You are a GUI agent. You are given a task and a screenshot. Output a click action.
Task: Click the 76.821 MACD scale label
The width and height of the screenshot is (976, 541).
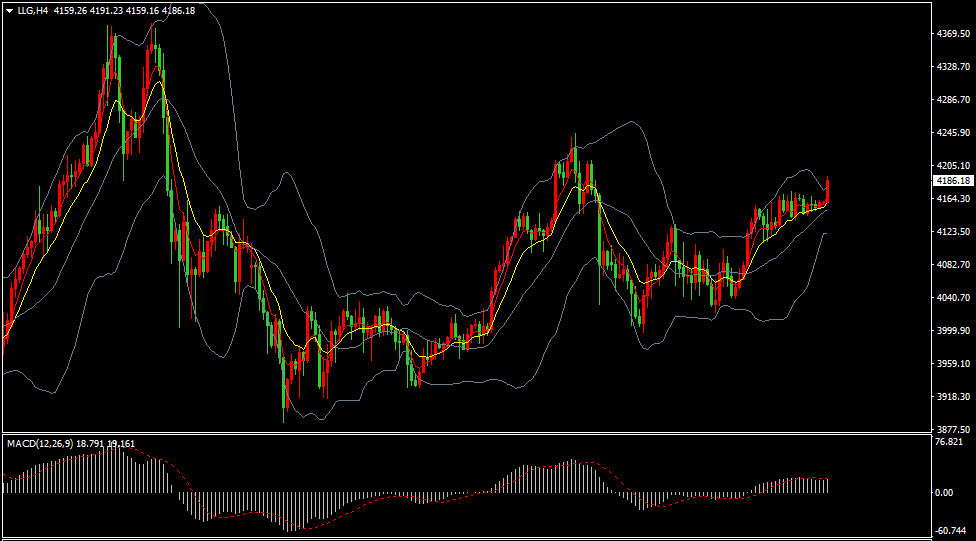pos(949,442)
